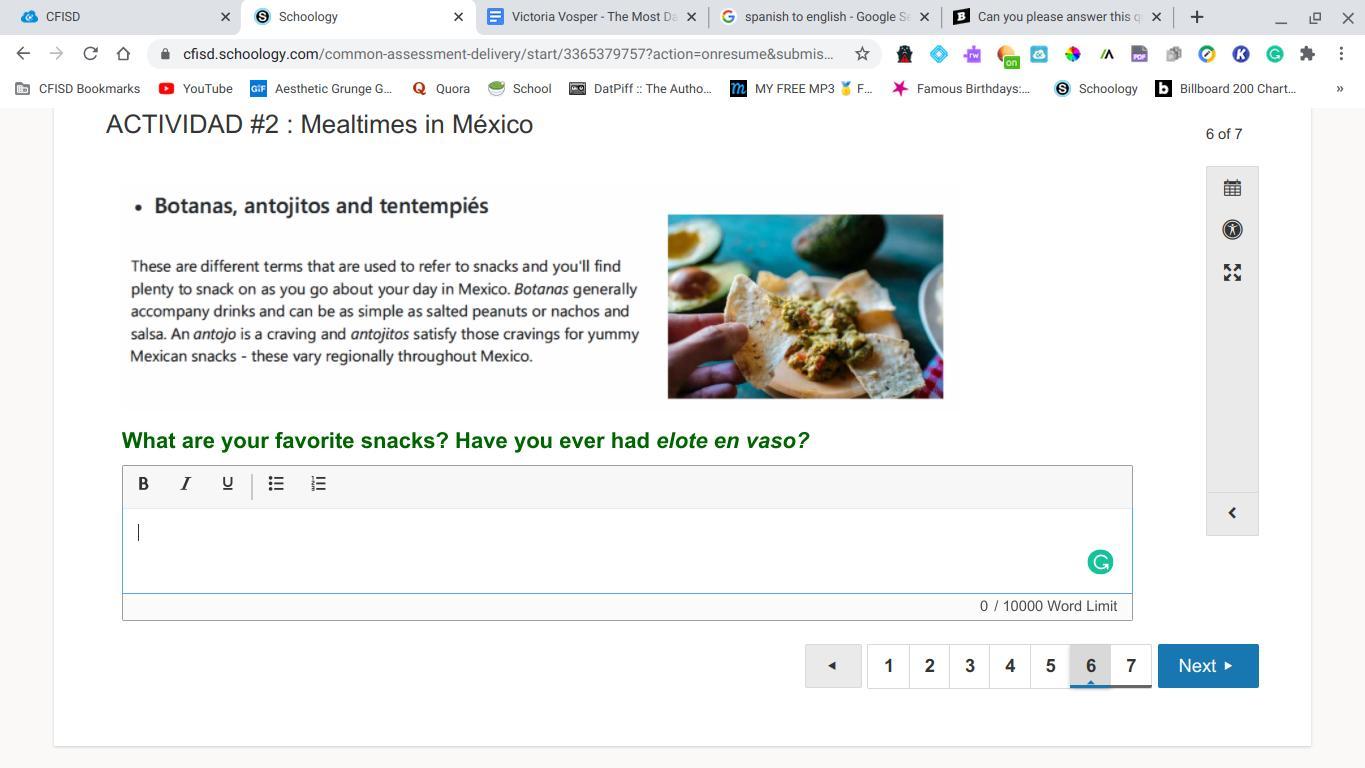Open Chrome three-dot menu

(1341, 54)
